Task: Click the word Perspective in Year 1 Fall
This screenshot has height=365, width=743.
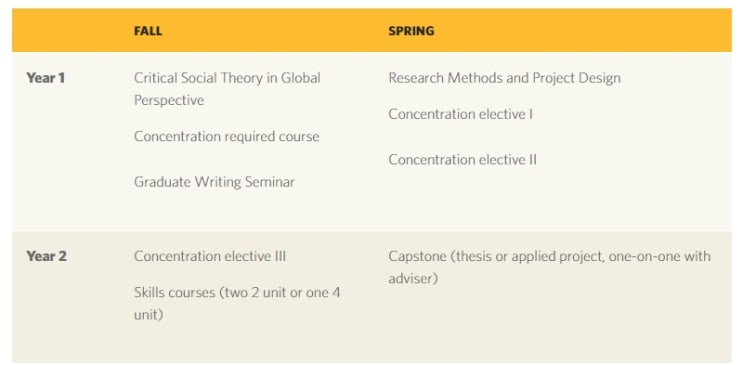Action: 169,100
